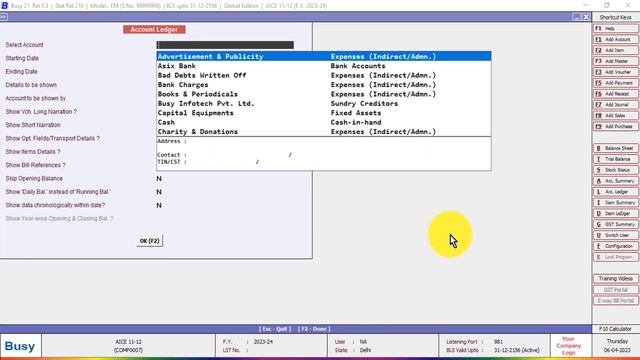Click the Add Master shortcut
The height and width of the screenshot is (360, 640).
point(616,61)
